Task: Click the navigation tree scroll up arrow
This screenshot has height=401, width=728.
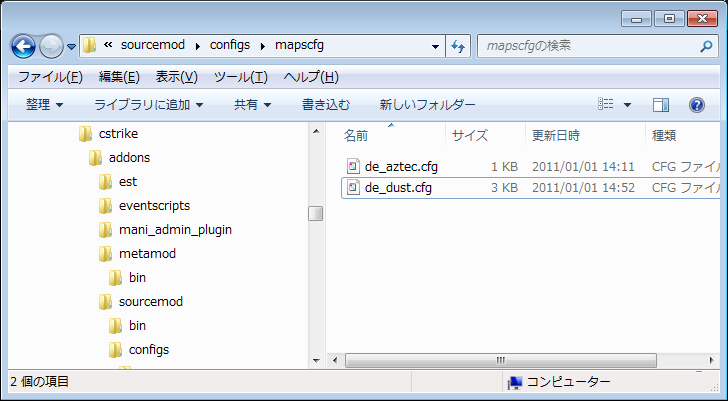Action: [316, 132]
